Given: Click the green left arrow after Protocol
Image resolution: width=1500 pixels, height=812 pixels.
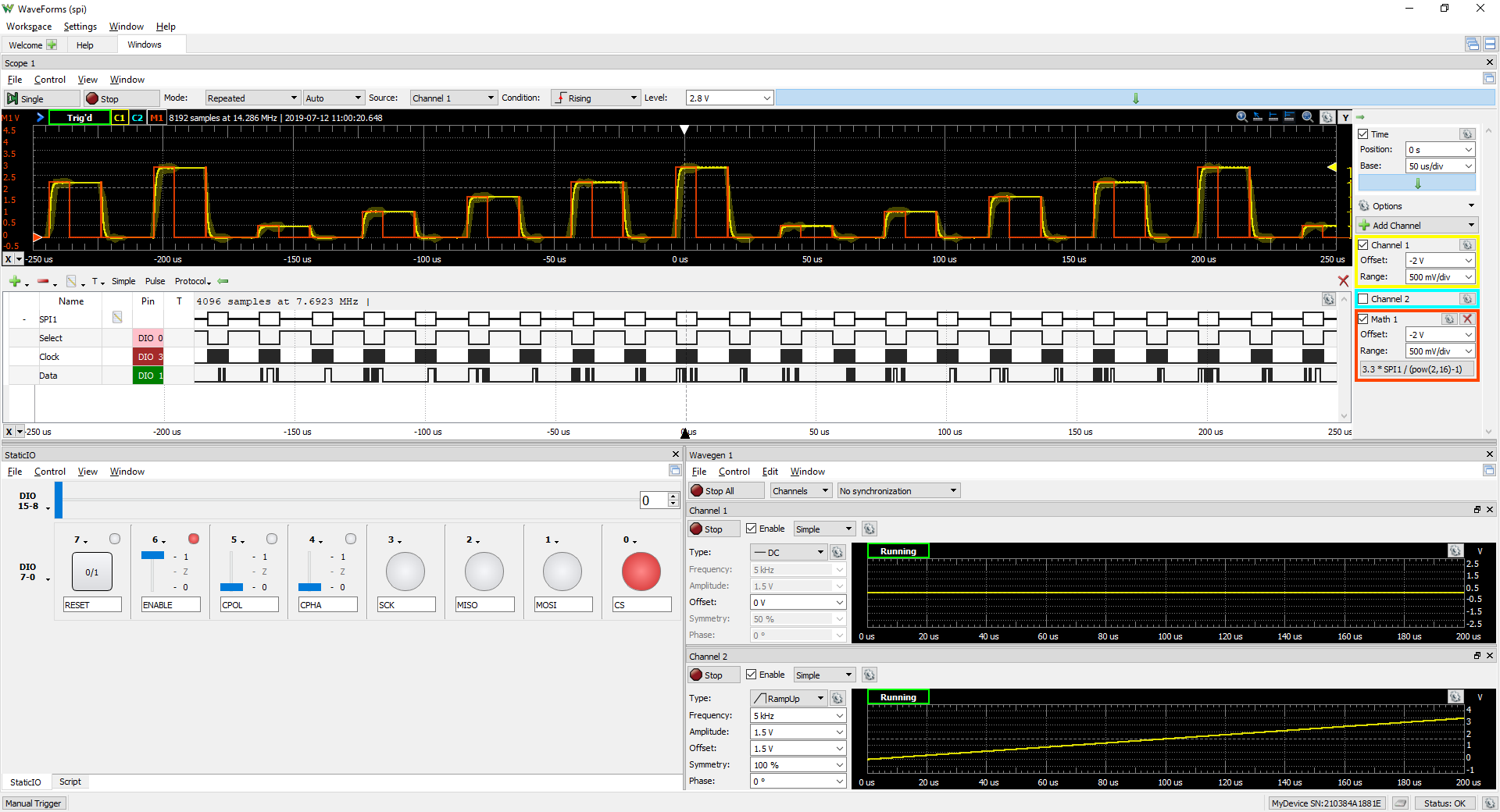Looking at the screenshot, I should point(223,281).
